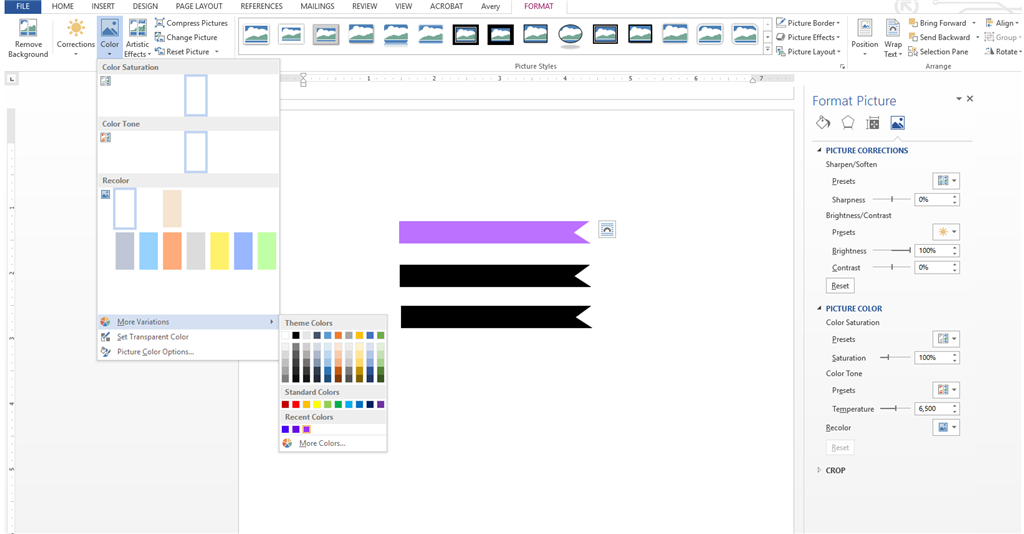Switch to the INSERT tab
This screenshot has height=534, width=1024.
point(103,7)
